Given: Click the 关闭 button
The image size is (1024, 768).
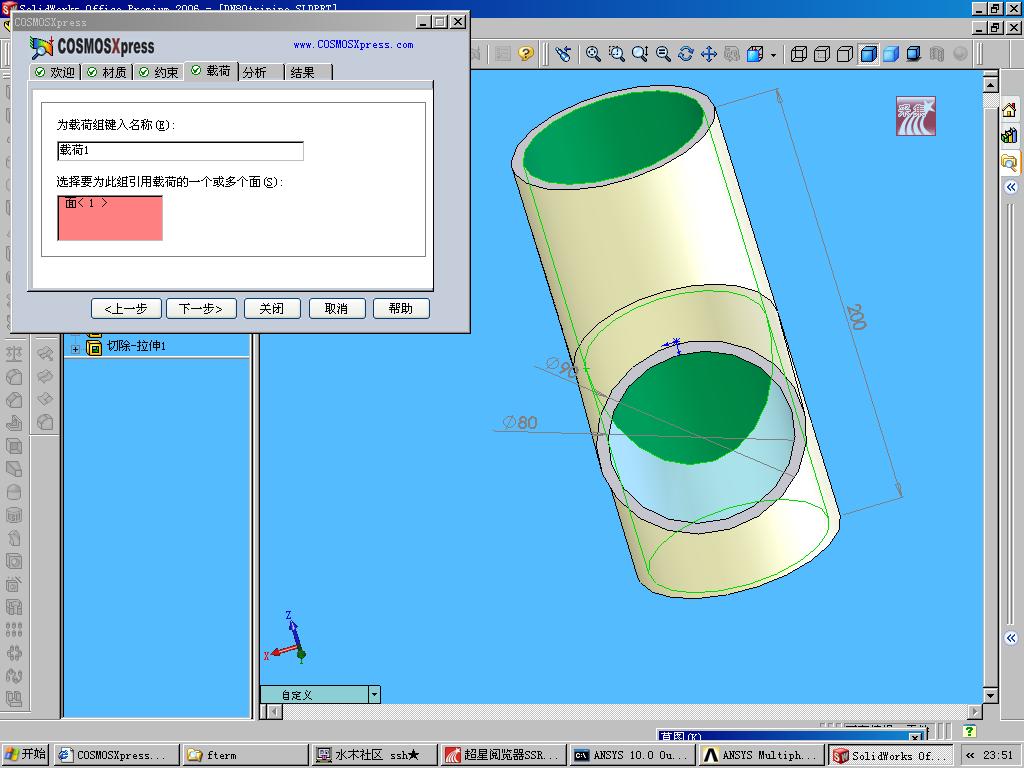Looking at the screenshot, I should 272,308.
